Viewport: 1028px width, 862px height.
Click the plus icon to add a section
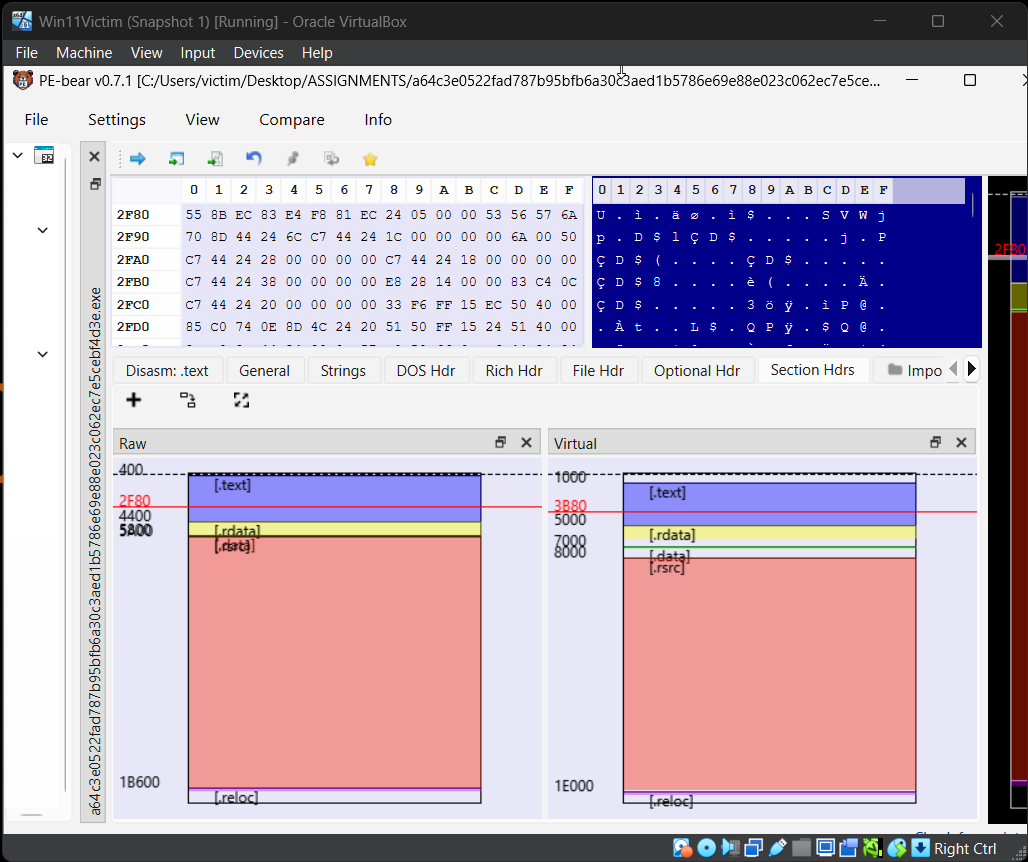click(134, 400)
